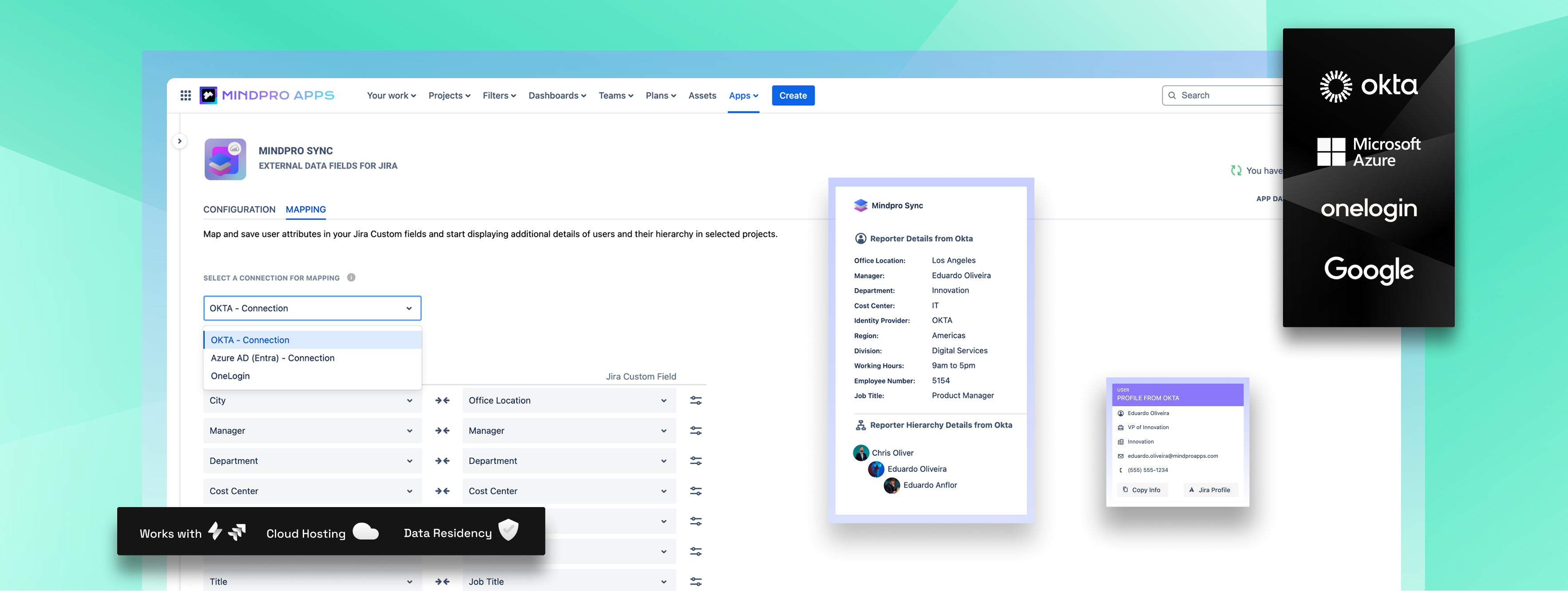Open the Plans menu

pos(661,95)
